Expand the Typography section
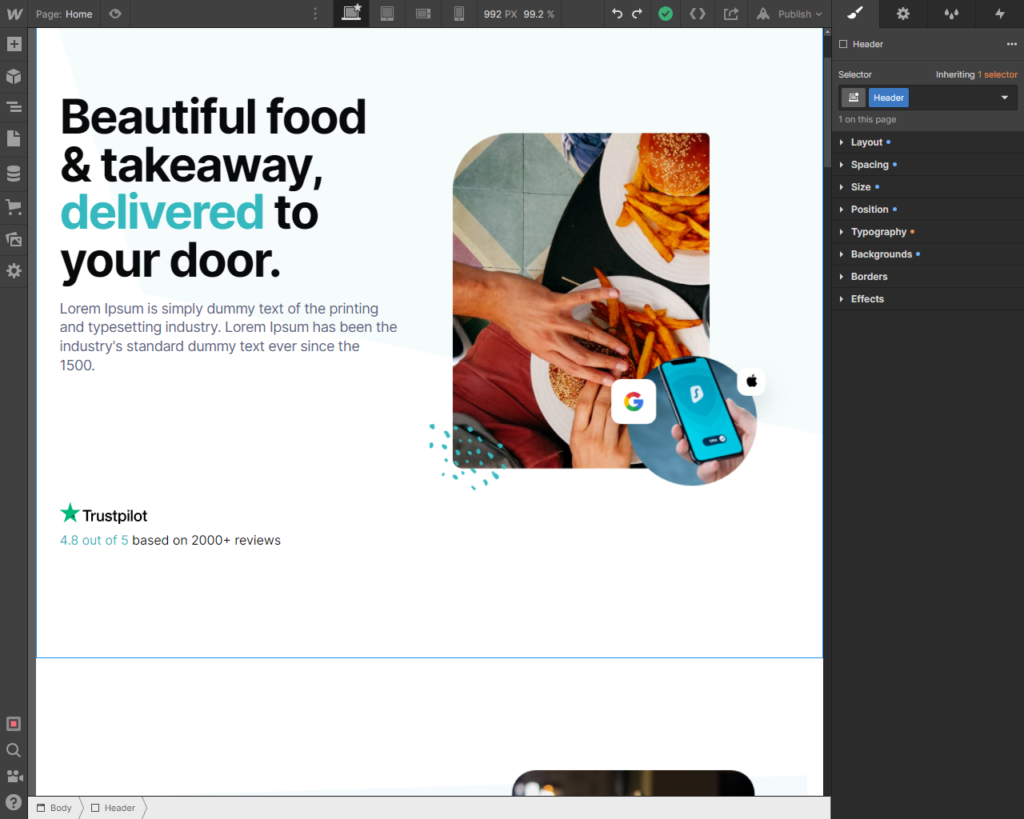1024x819 pixels. (x=878, y=232)
